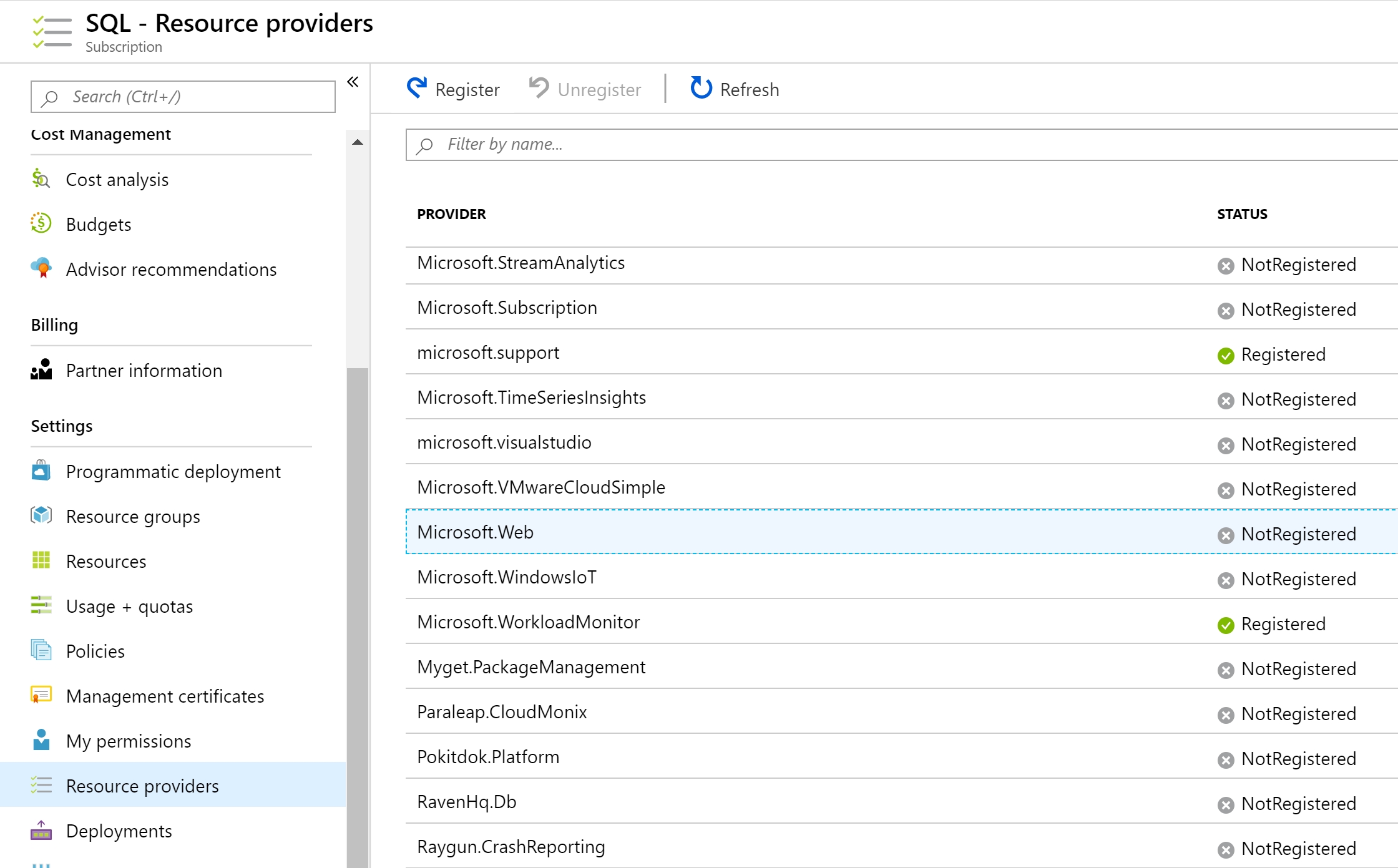Viewport: 1398px width, 868px height.
Task: Click the My permissions icon
Action: [41, 741]
